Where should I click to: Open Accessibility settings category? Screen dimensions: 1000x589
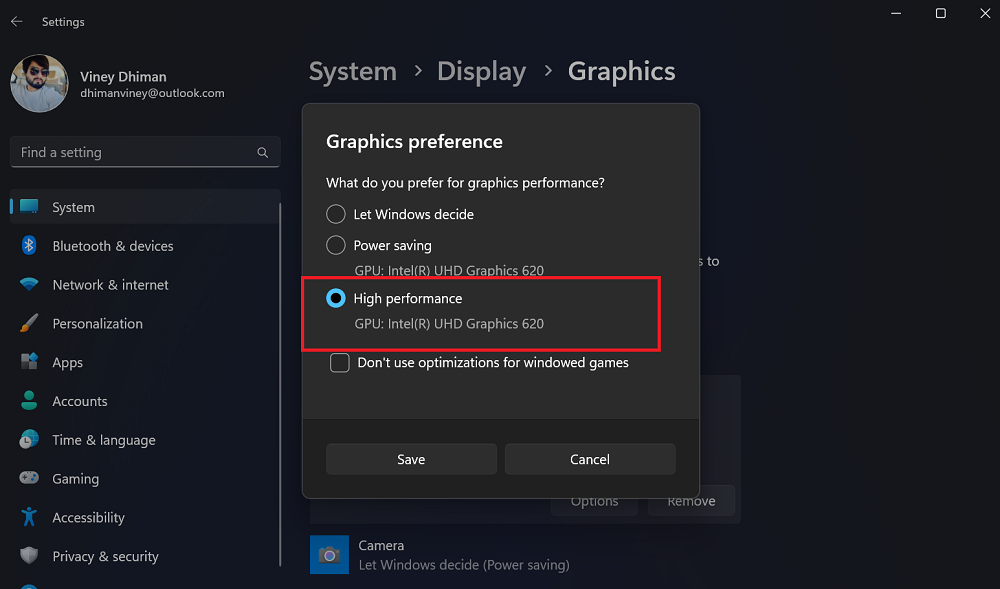coord(145,518)
